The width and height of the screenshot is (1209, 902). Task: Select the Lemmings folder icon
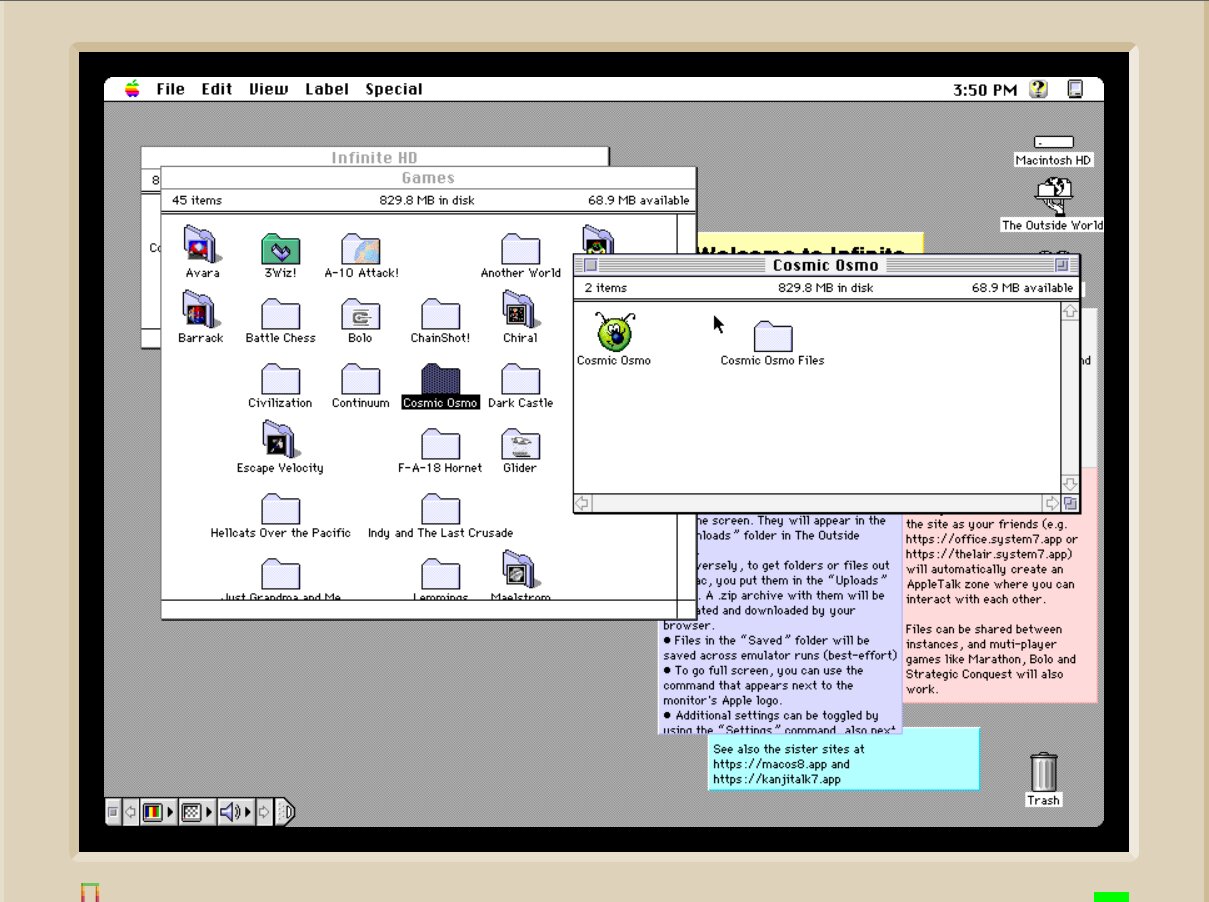pos(440,574)
